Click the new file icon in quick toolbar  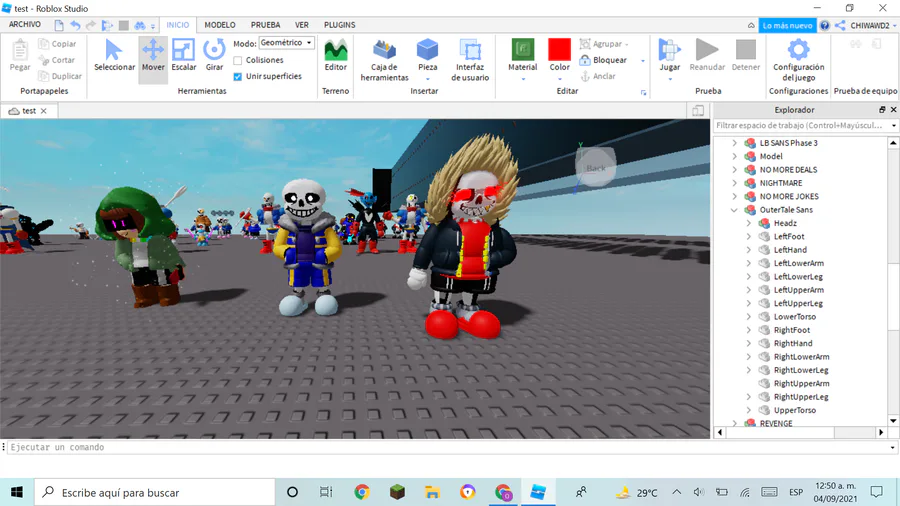point(59,25)
